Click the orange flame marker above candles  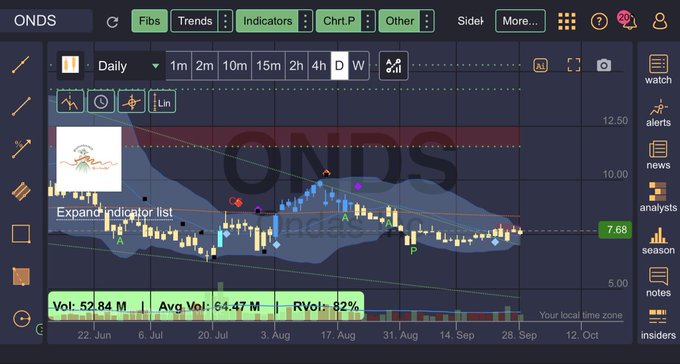[327, 173]
